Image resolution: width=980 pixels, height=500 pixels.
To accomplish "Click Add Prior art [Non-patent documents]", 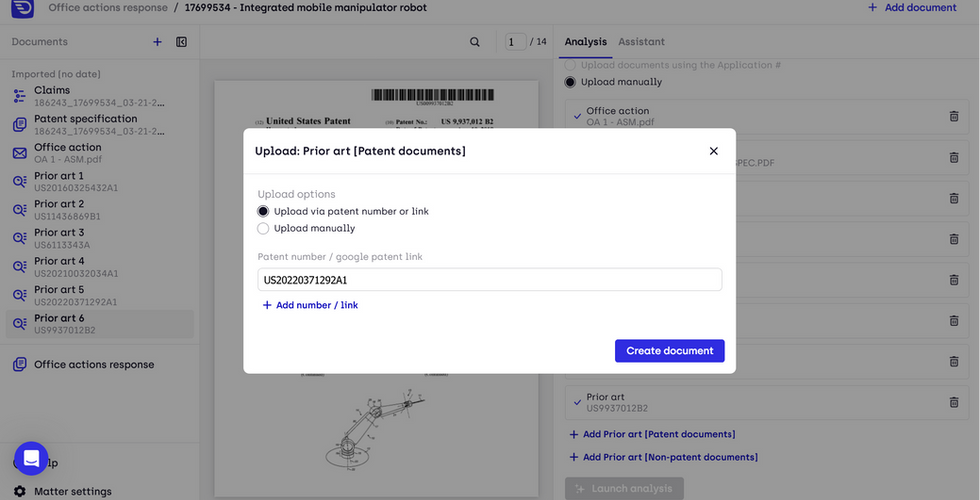I will tap(663, 457).
